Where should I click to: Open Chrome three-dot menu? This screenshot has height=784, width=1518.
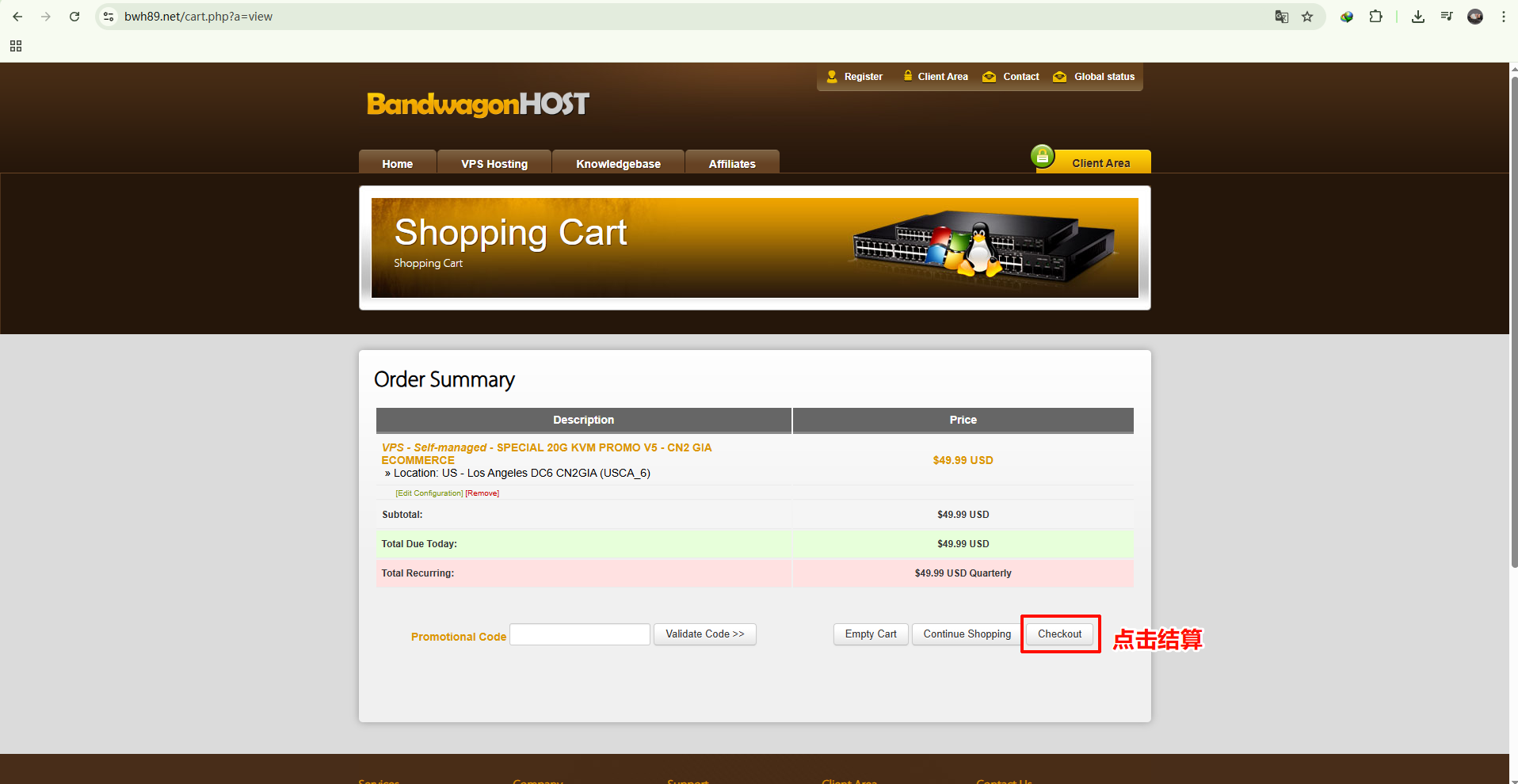coord(1503,17)
